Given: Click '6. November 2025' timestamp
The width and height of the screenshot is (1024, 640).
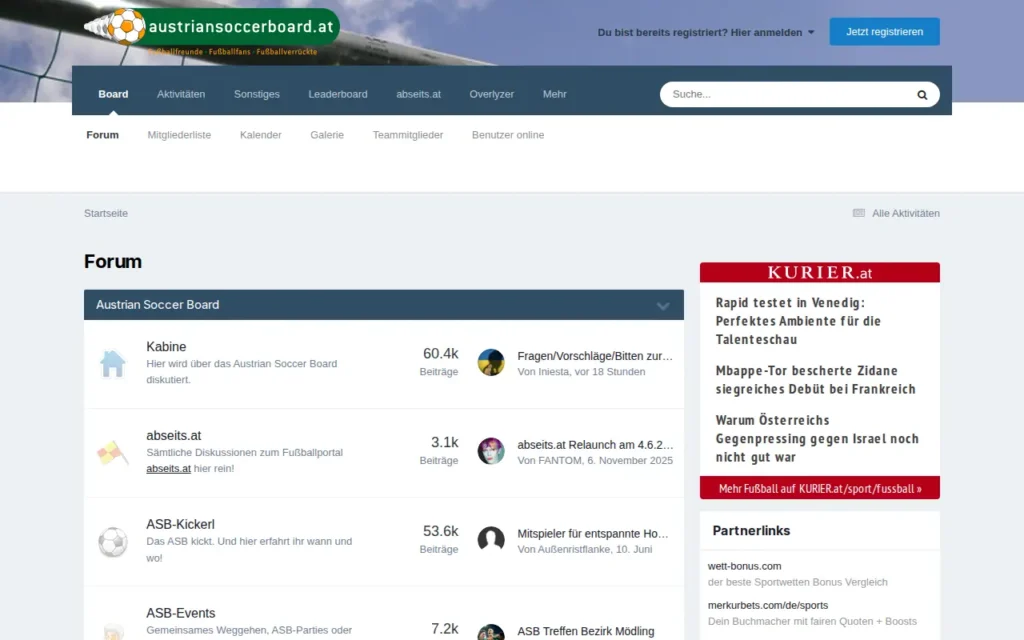Looking at the screenshot, I should 630,460.
